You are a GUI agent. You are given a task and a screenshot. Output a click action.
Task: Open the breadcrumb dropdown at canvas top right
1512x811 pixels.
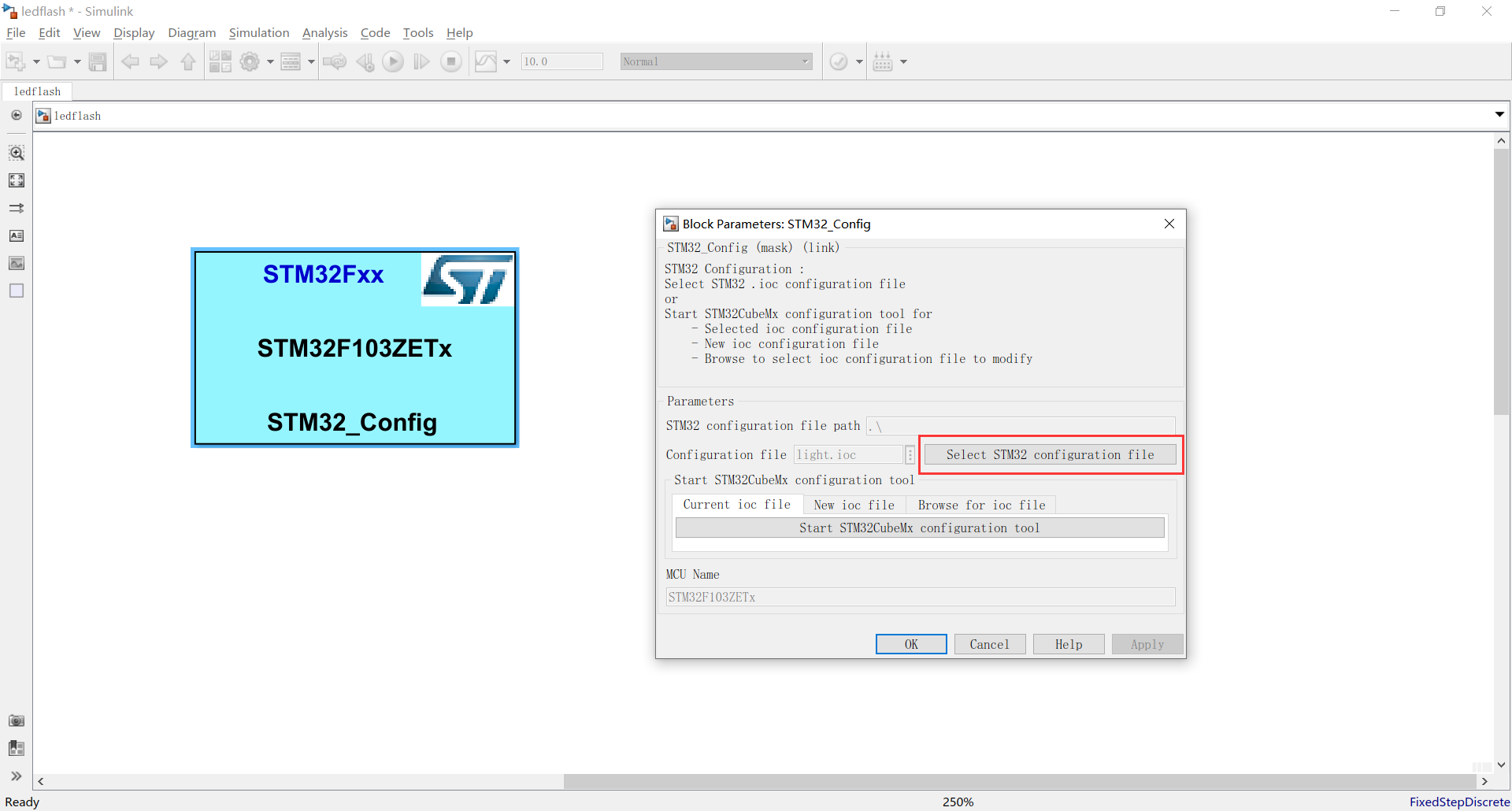(x=1499, y=115)
